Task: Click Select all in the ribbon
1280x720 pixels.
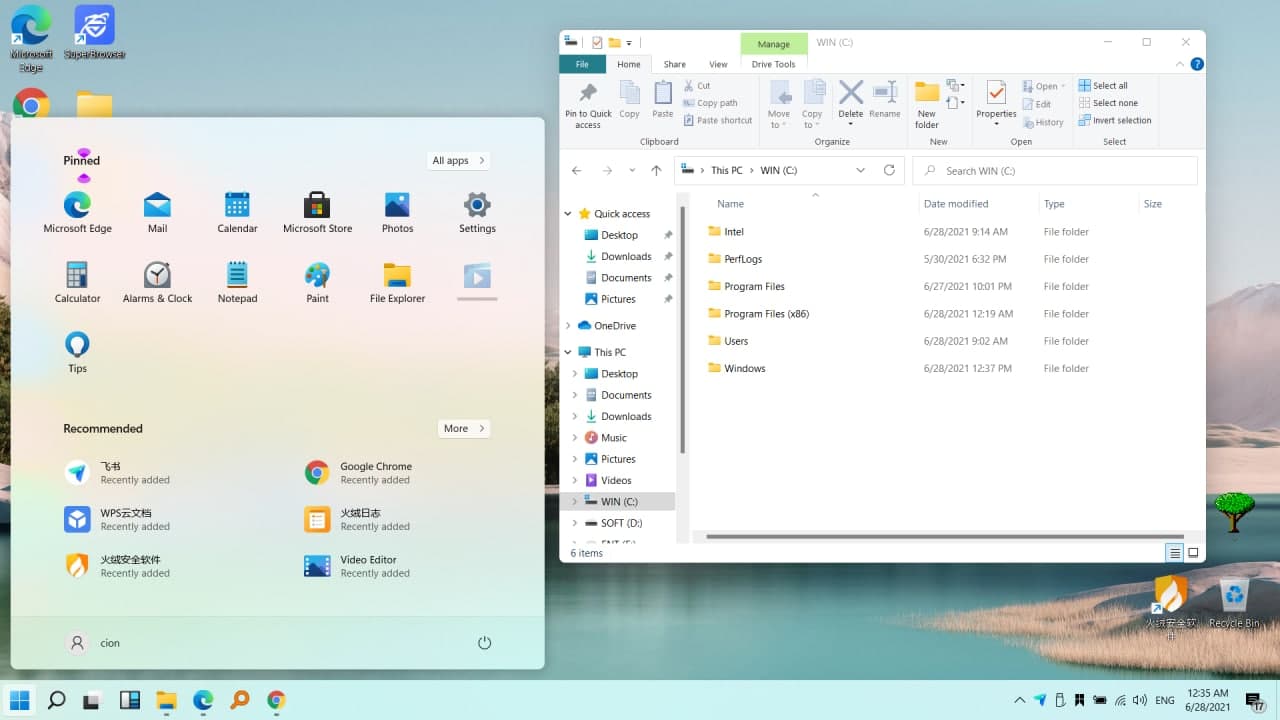Action: tap(1103, 85)
